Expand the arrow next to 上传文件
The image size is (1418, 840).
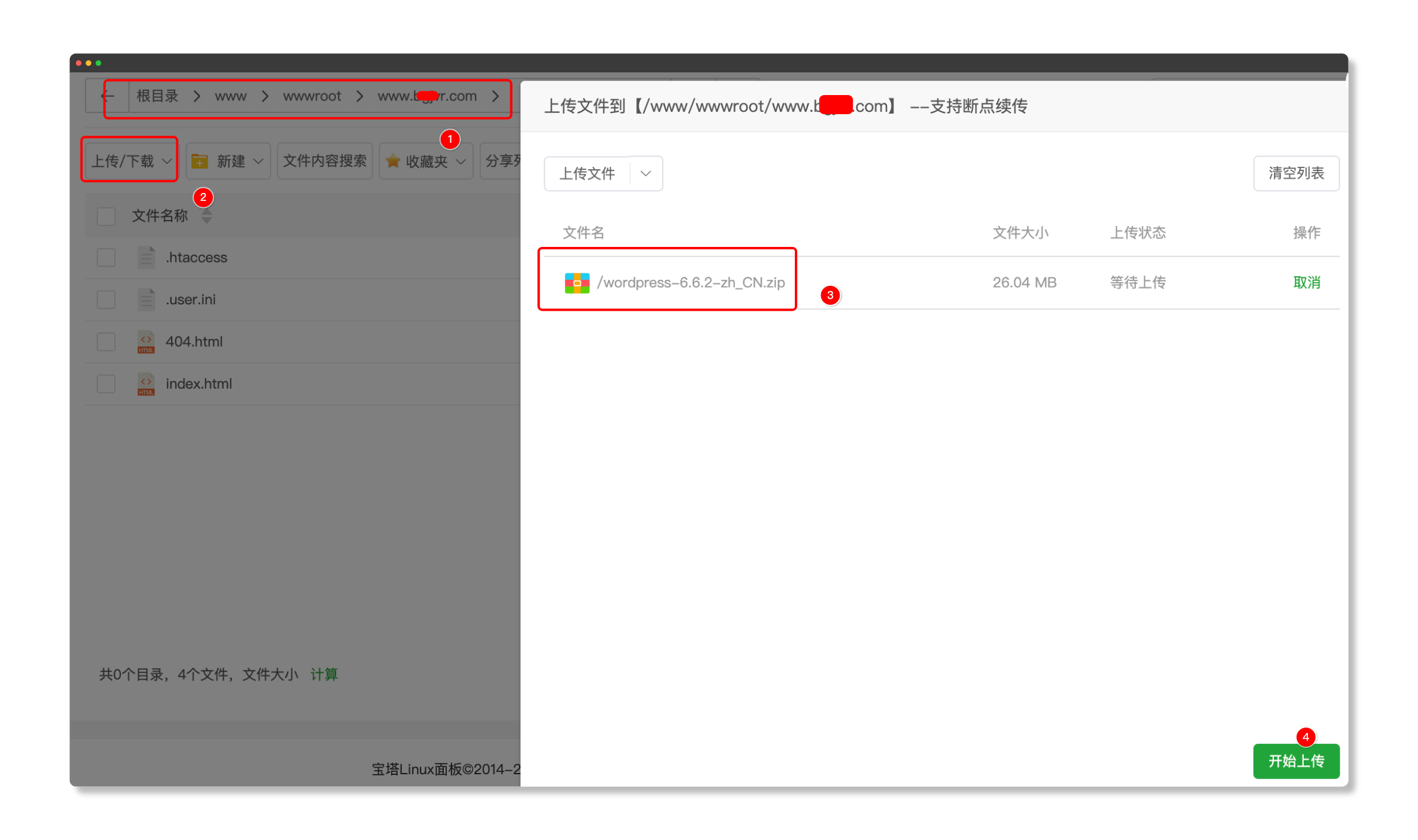[x=645, y=173]
